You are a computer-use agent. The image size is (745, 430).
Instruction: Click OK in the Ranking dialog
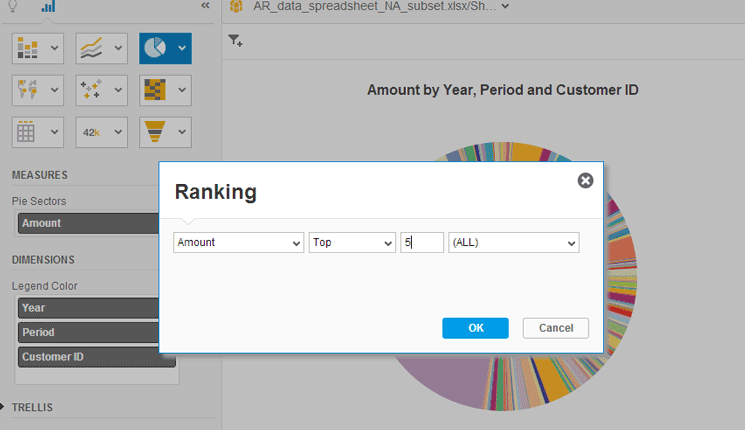pos(475,328)
